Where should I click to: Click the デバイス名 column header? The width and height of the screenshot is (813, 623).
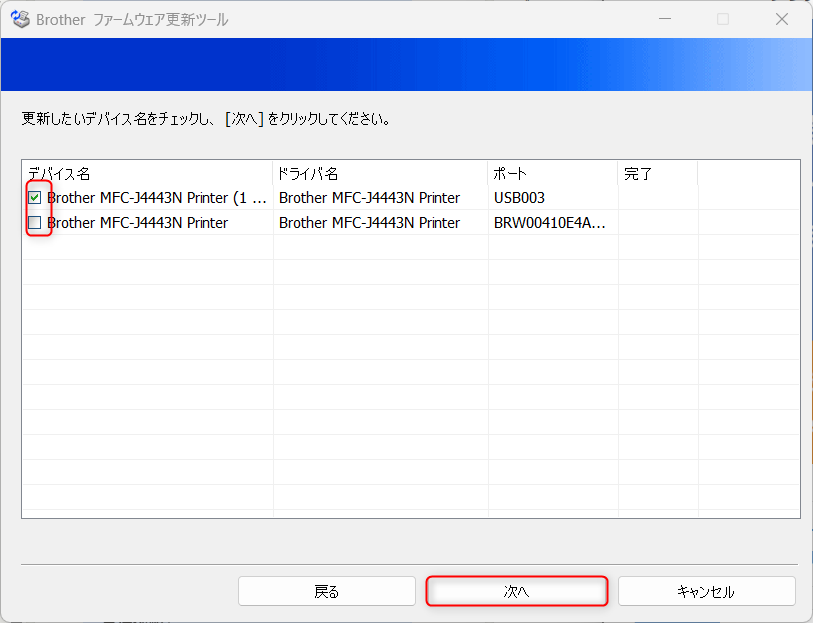click(x=147, y=173)
